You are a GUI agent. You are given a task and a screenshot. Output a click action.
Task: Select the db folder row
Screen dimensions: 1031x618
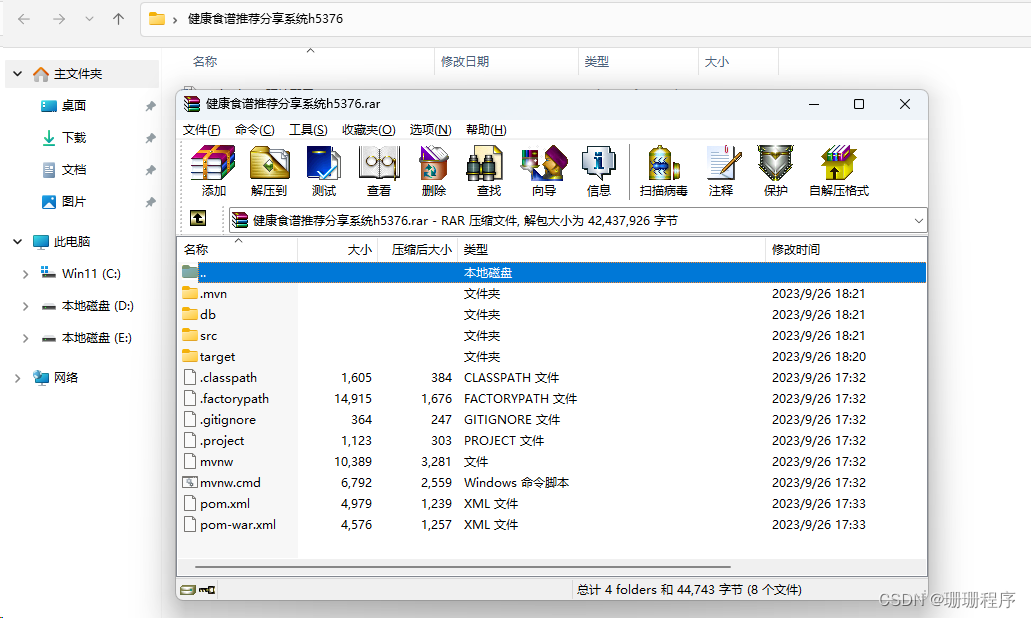coord(552,314)
